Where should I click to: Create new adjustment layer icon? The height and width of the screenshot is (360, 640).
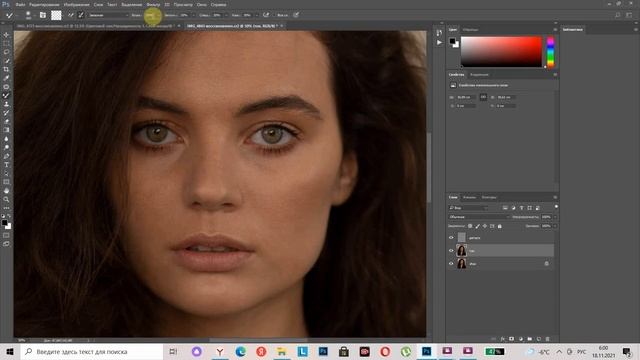521,339
